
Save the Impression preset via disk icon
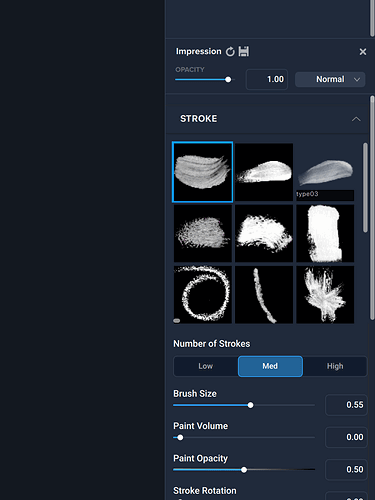[x=244, y=52]
